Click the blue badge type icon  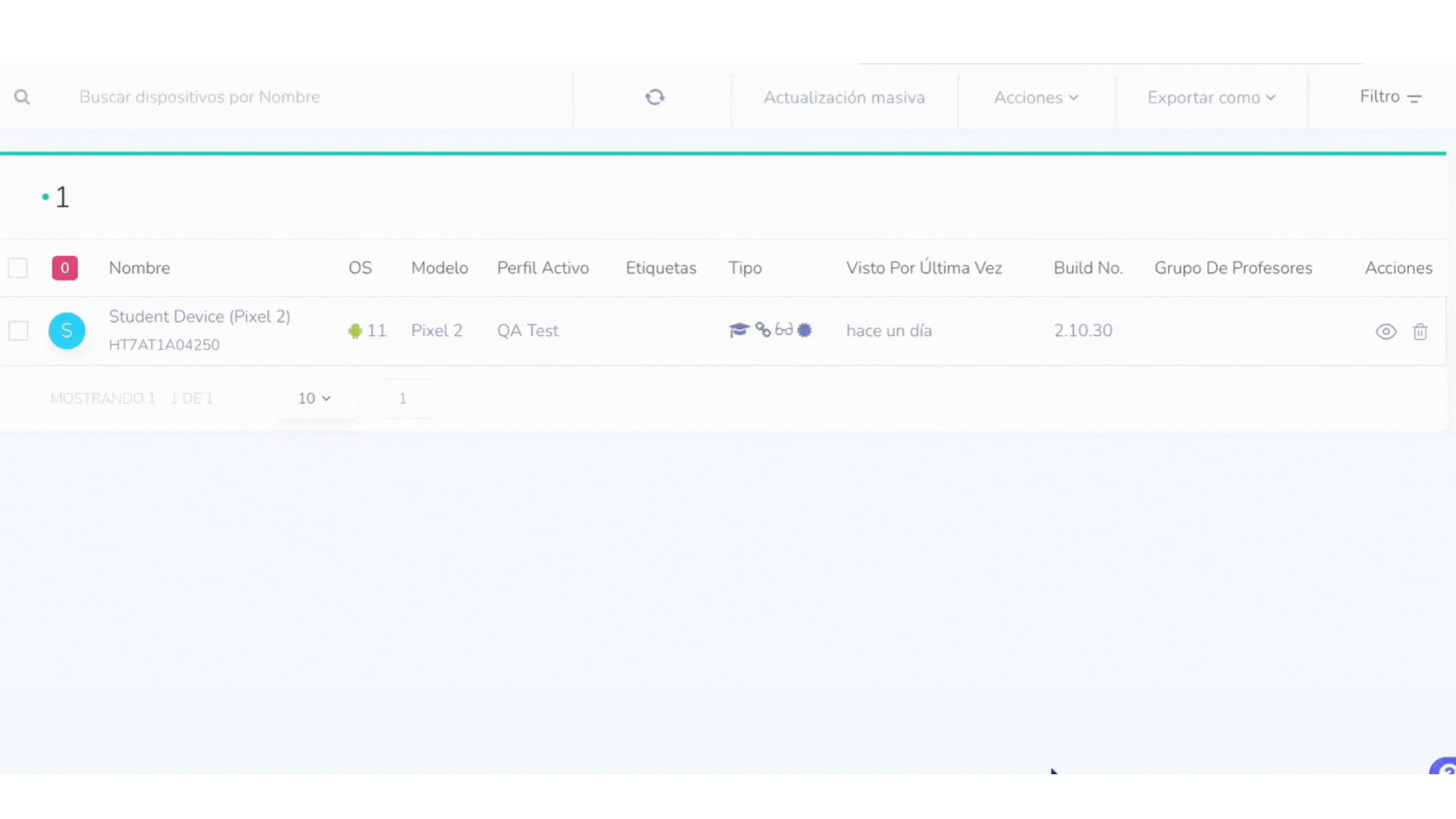(x=805, y=330)
